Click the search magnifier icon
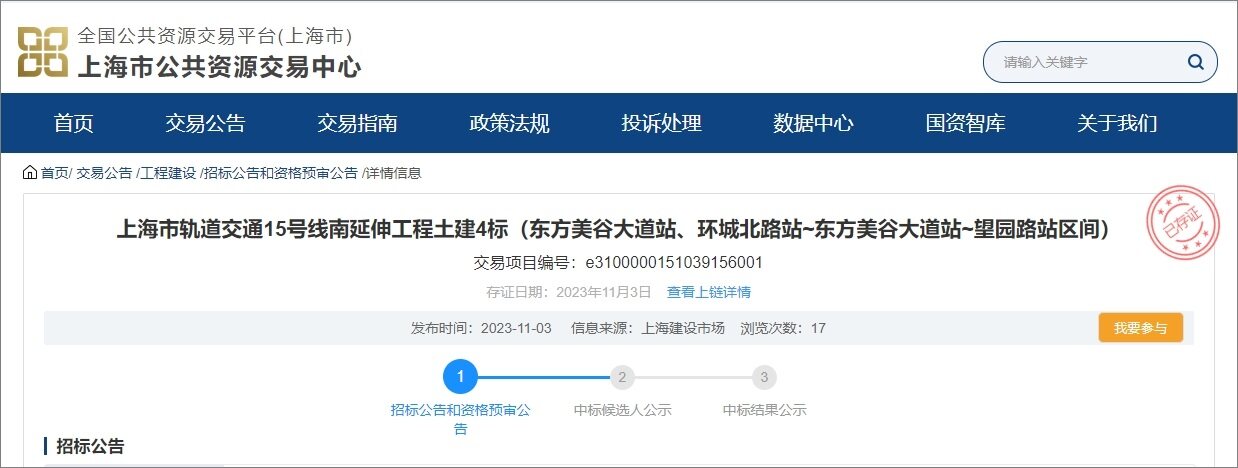 tap(1195, 62)
